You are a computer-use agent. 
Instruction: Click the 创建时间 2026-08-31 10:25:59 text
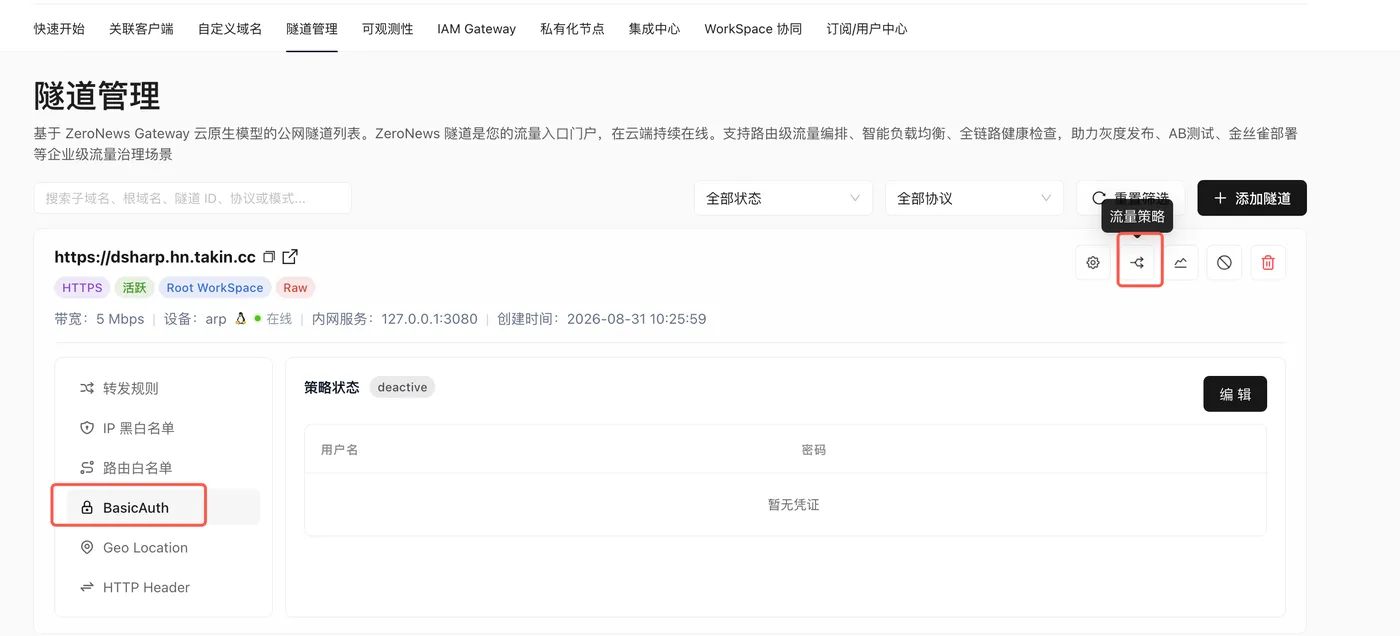(x=602, y=319)
